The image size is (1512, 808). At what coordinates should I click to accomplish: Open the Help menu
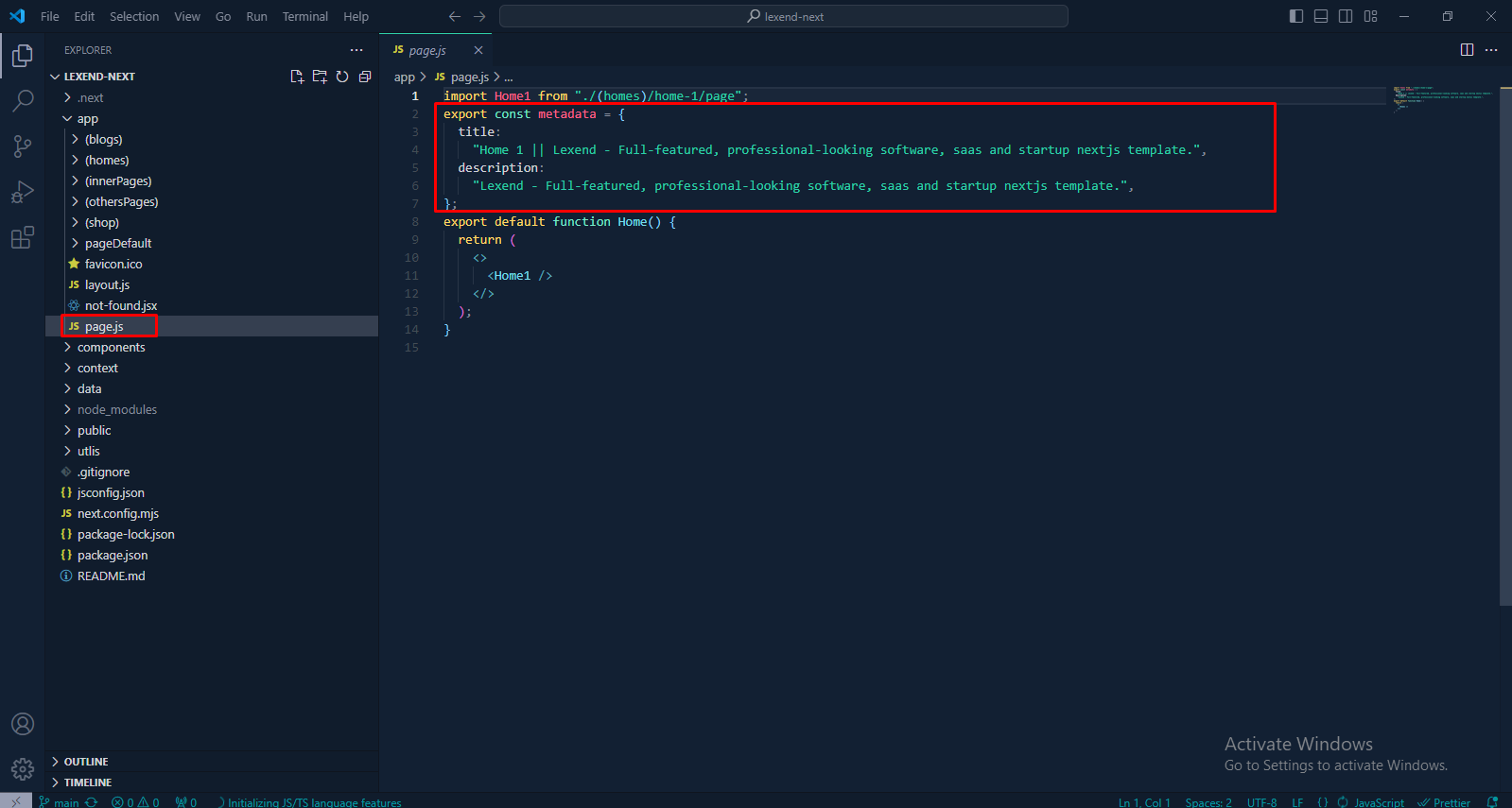click(356, 16)
